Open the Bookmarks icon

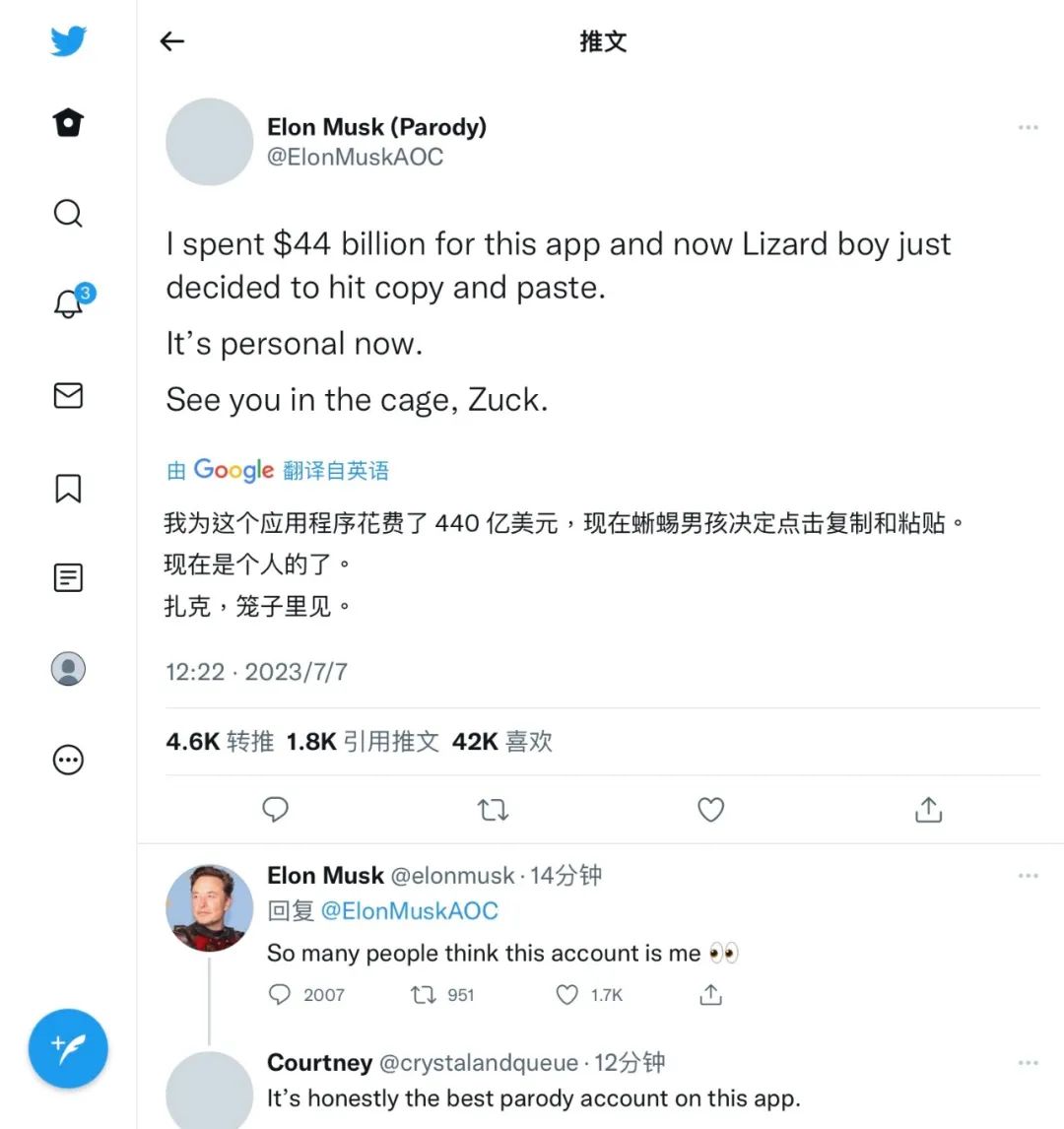(x=67, y=488)
